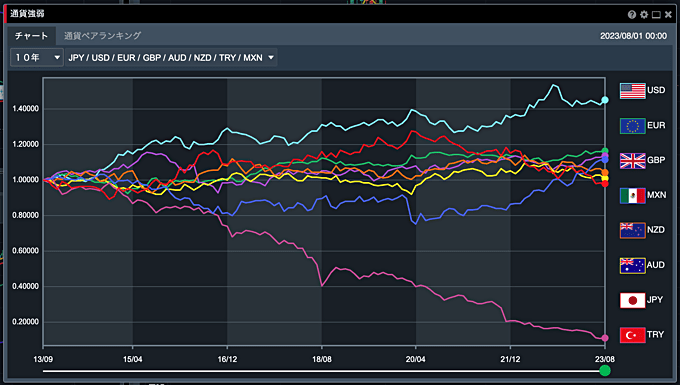Click the 0.60000 y-axis label

tap(26, 251)
